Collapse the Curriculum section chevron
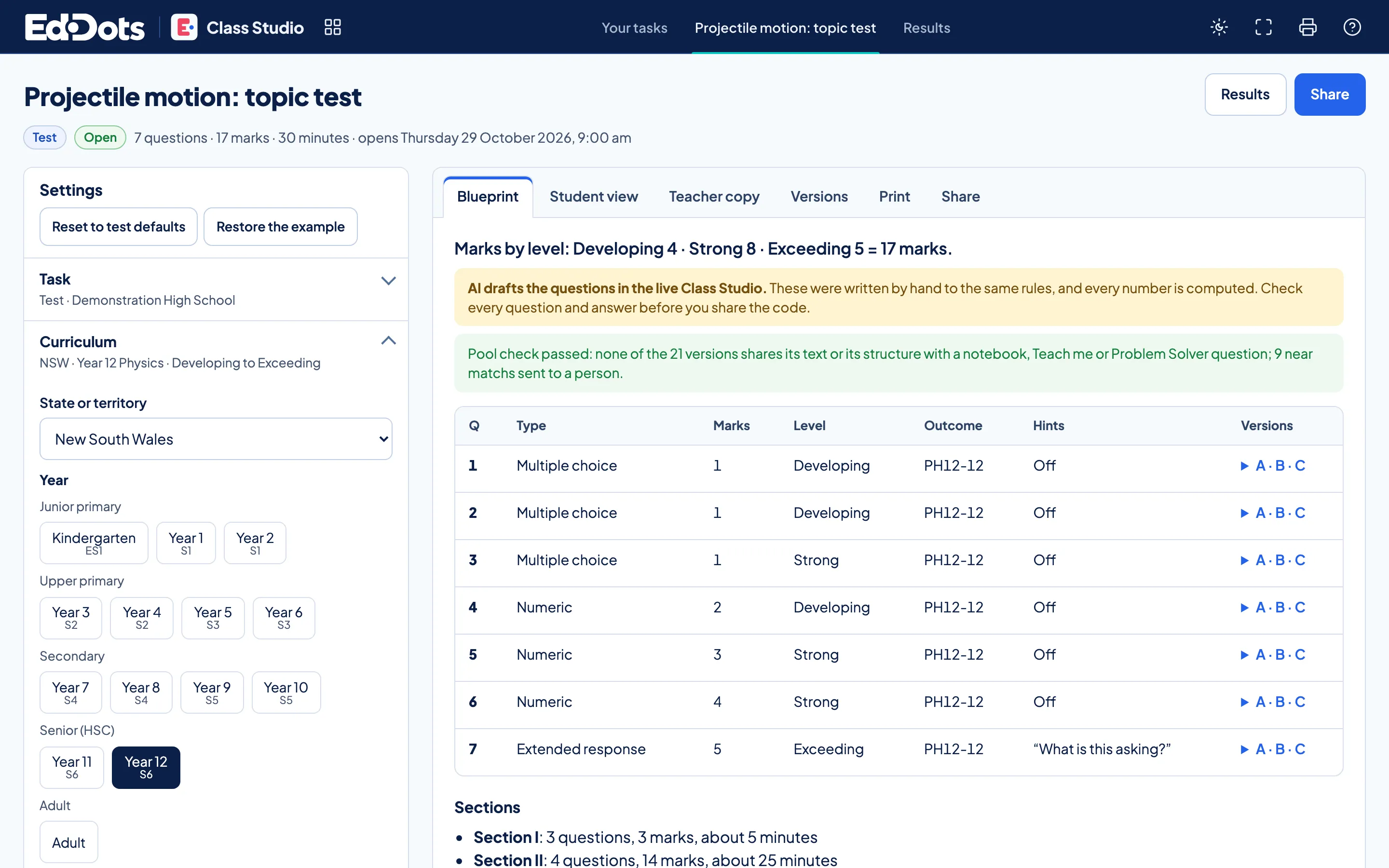 click(389, 340)
